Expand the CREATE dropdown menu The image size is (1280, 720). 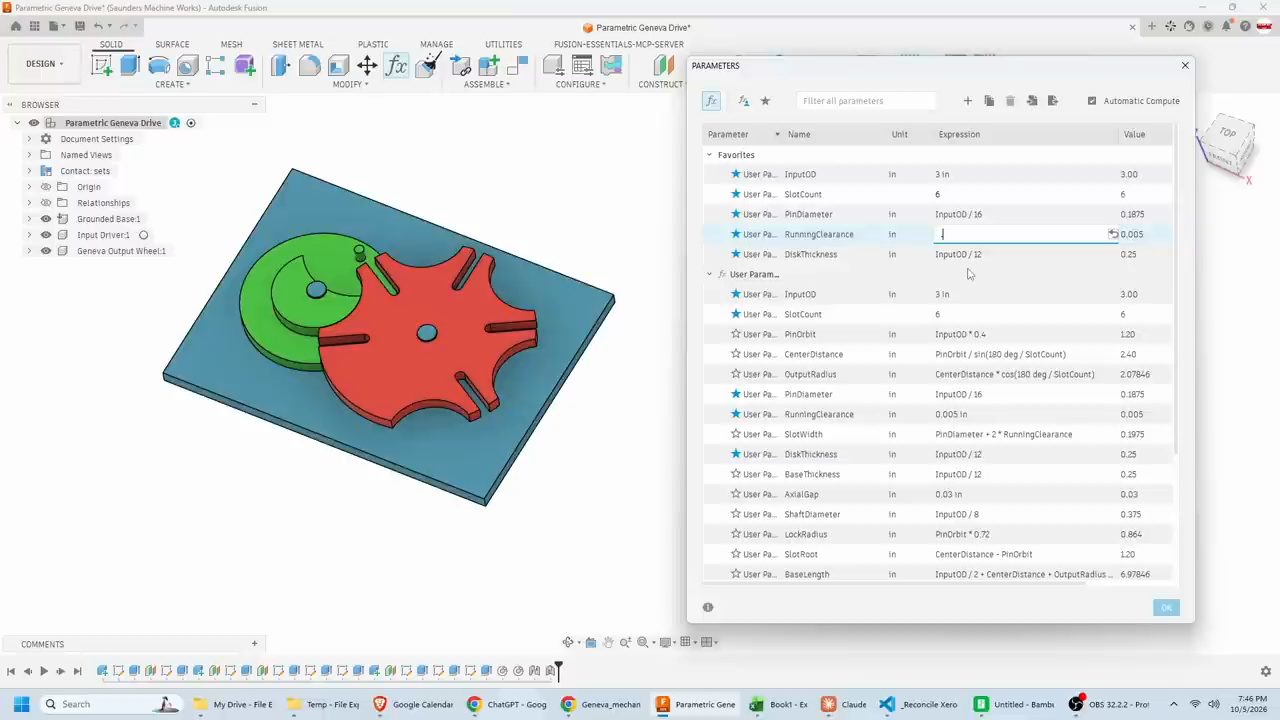172,84
